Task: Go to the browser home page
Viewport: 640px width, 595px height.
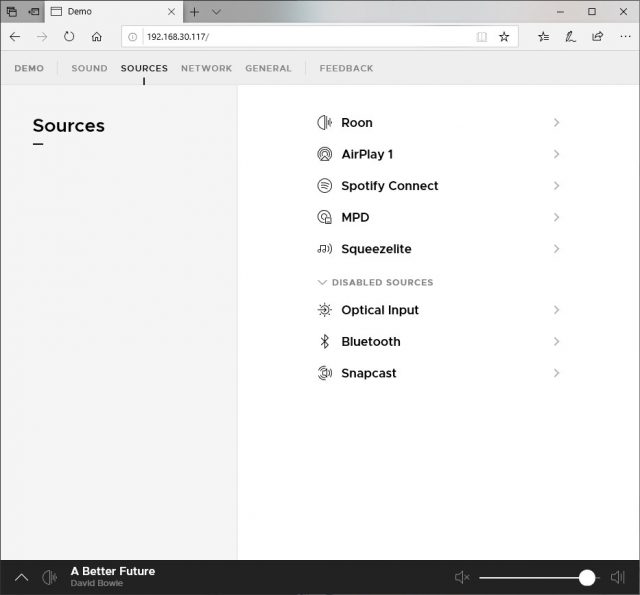Action: pos(96,37)
